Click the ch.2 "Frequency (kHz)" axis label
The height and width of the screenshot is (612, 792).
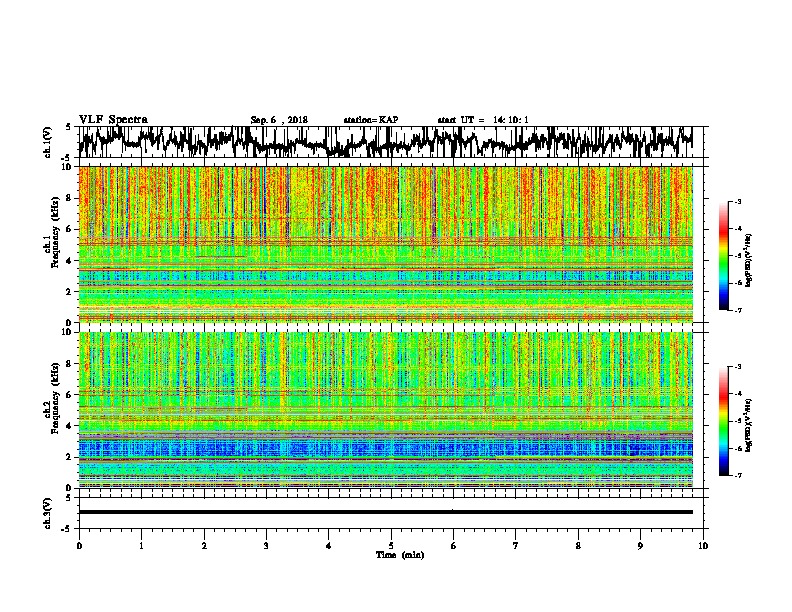pyautogui.click(x=55, y=397)
